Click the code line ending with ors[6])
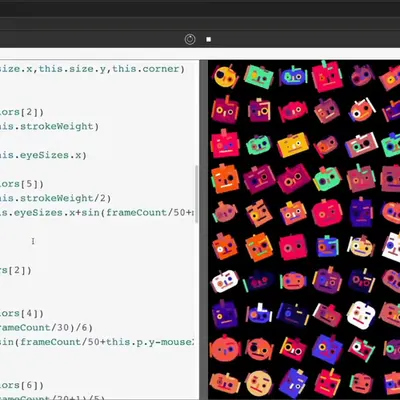Screen dimensions: 400x400 pos(22,385)
